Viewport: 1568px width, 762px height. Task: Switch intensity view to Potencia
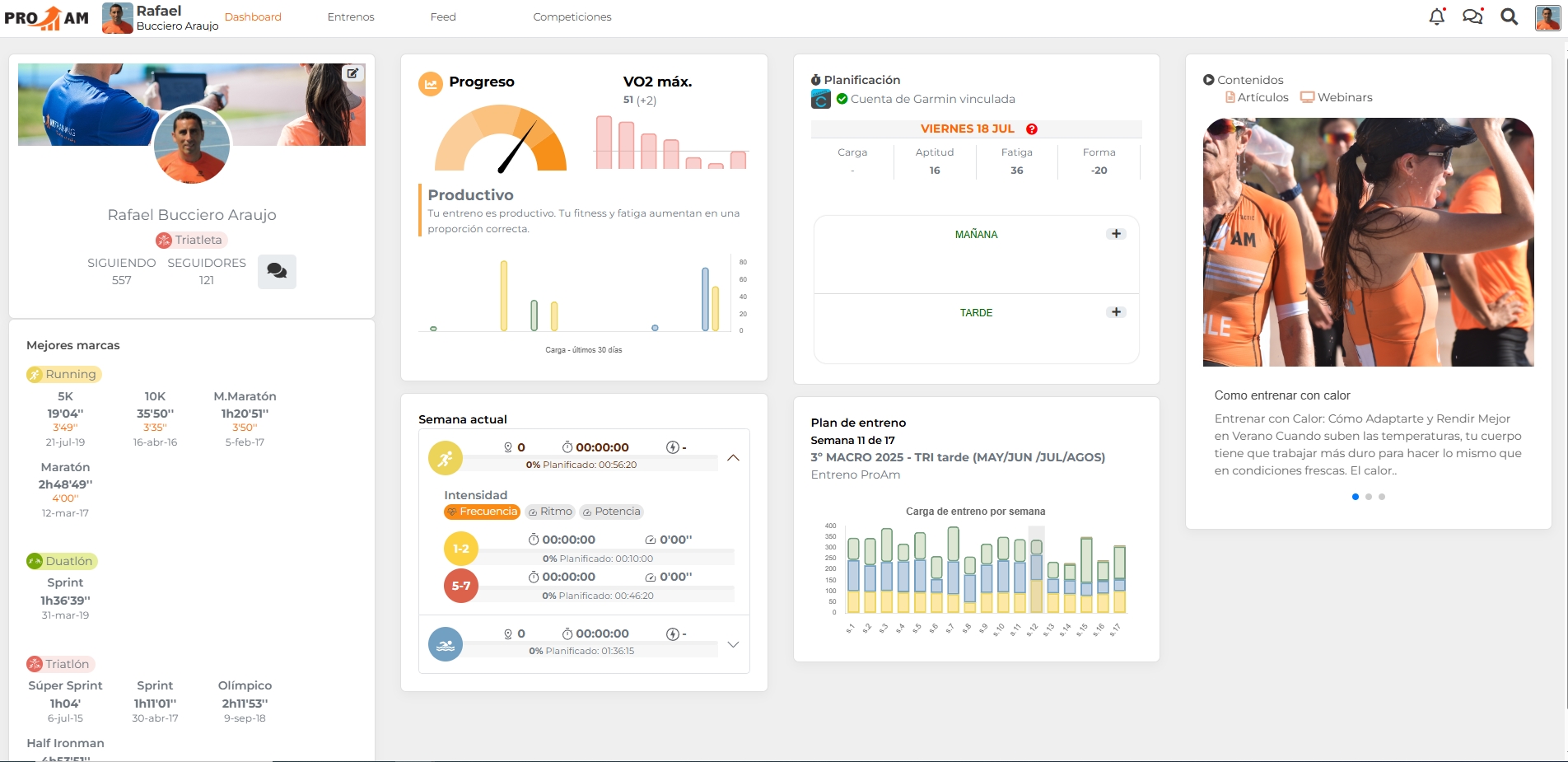click(x=610, y=512)
